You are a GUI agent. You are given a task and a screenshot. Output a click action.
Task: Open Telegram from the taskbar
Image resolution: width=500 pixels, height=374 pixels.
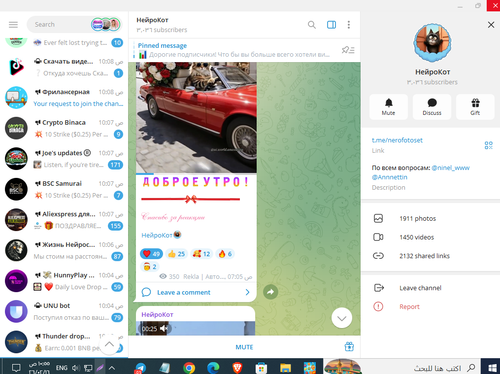coord(140,368)
